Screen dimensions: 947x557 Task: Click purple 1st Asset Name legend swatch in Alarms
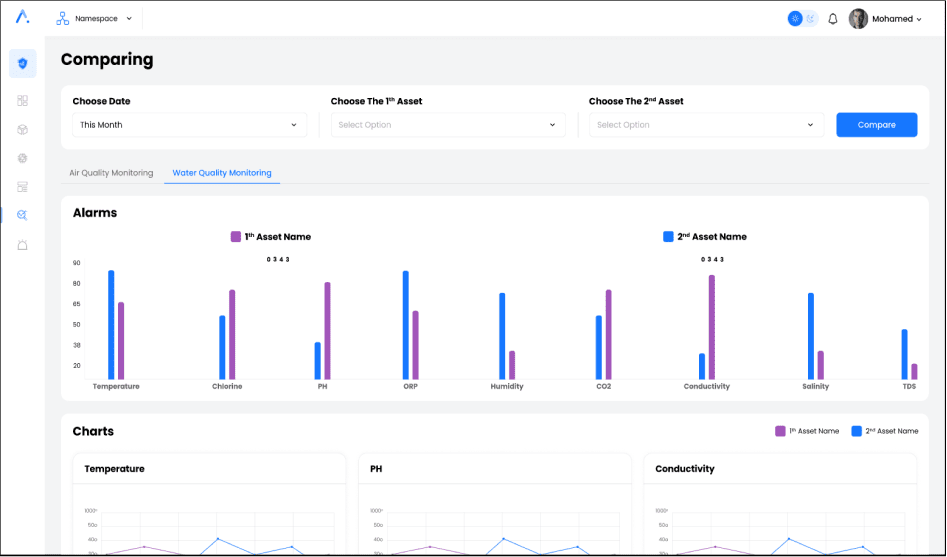[x=236, y=237]
